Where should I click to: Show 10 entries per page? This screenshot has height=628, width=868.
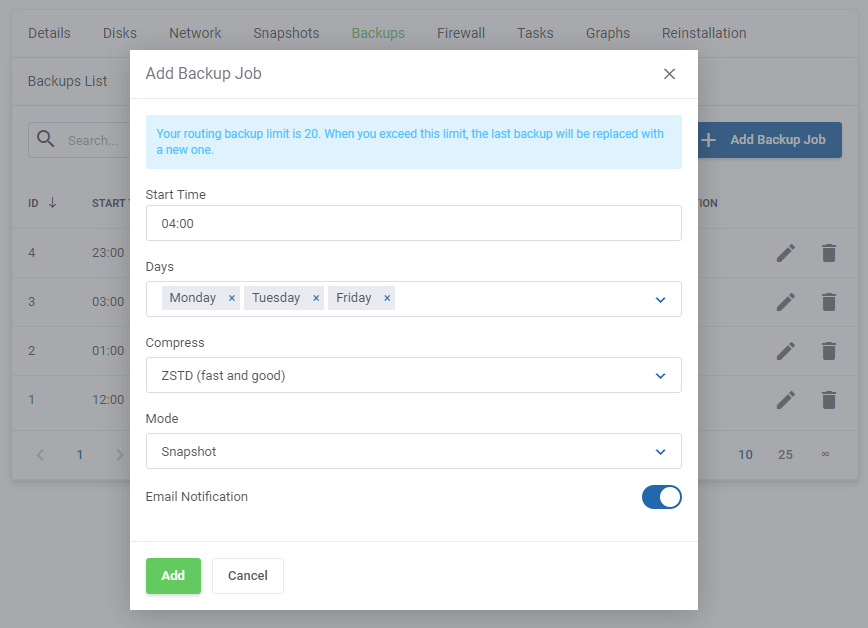coord(745,455)
